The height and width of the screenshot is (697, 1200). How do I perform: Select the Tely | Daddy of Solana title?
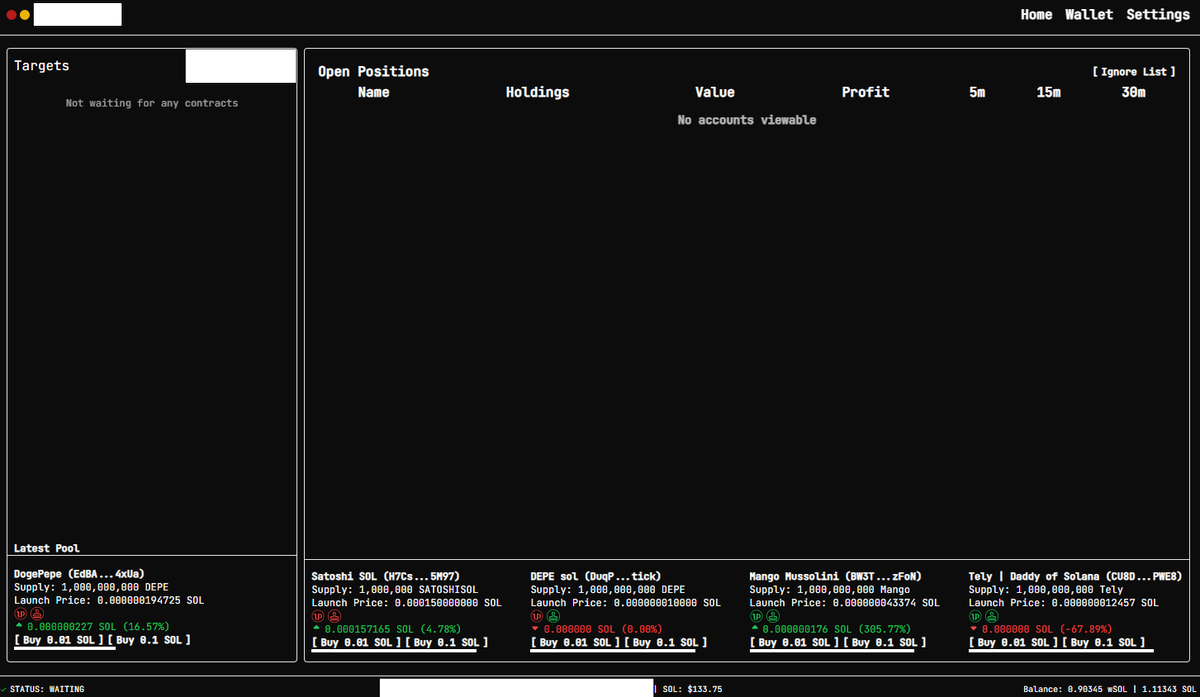tap(1076, 576)
